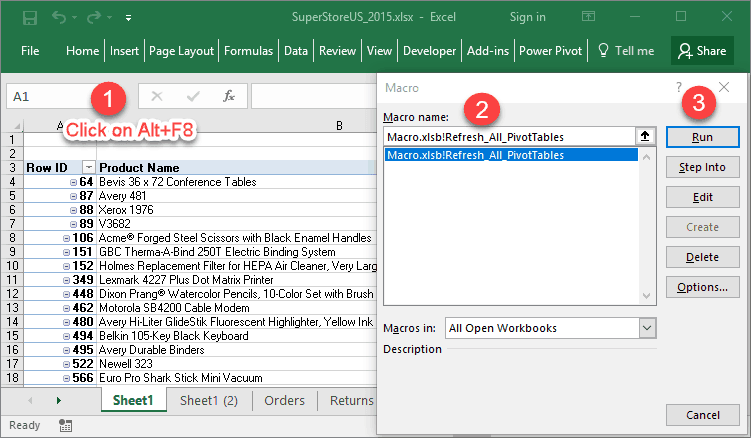Click the Options... button

[702, 287]
